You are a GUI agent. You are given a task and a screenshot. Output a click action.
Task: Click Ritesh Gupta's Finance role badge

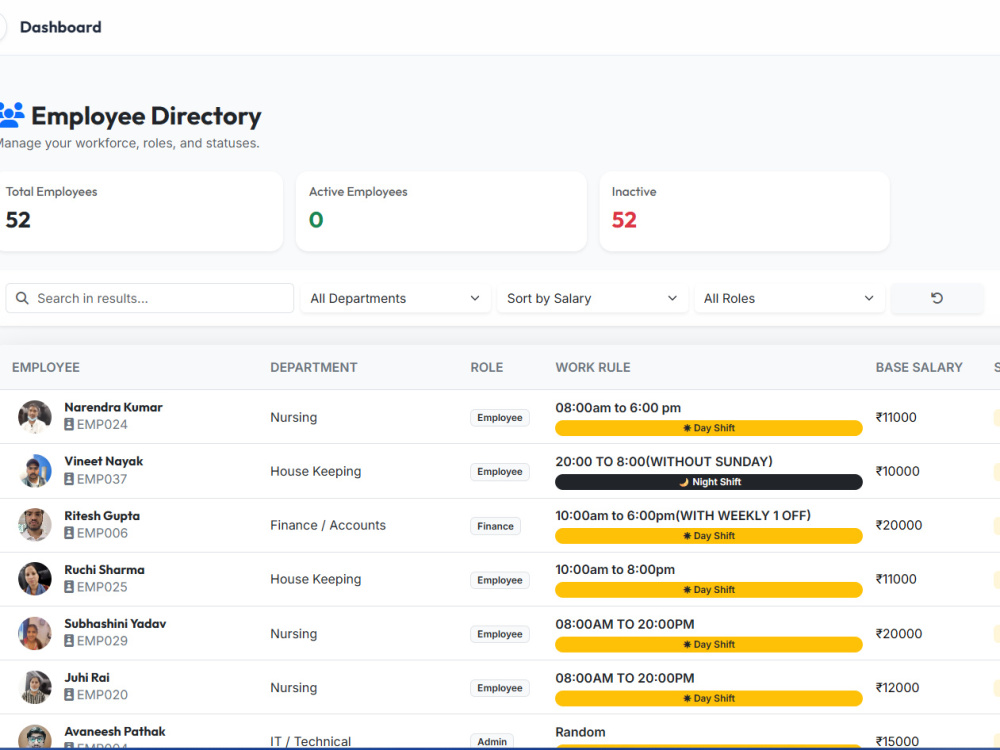click(496, 526)
